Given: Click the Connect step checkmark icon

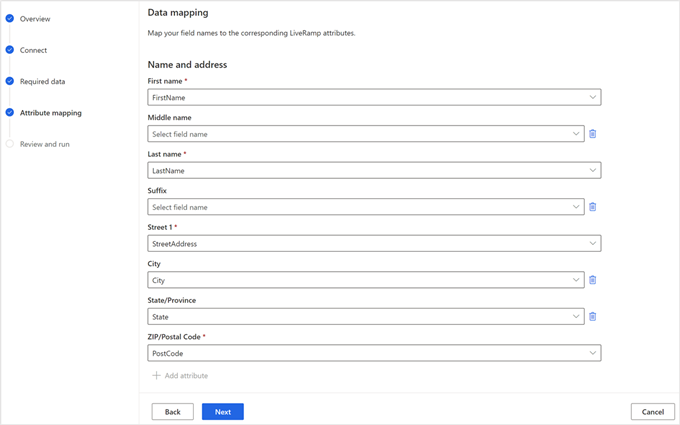Looking at the screenshot, I should [x=10, y=50].
